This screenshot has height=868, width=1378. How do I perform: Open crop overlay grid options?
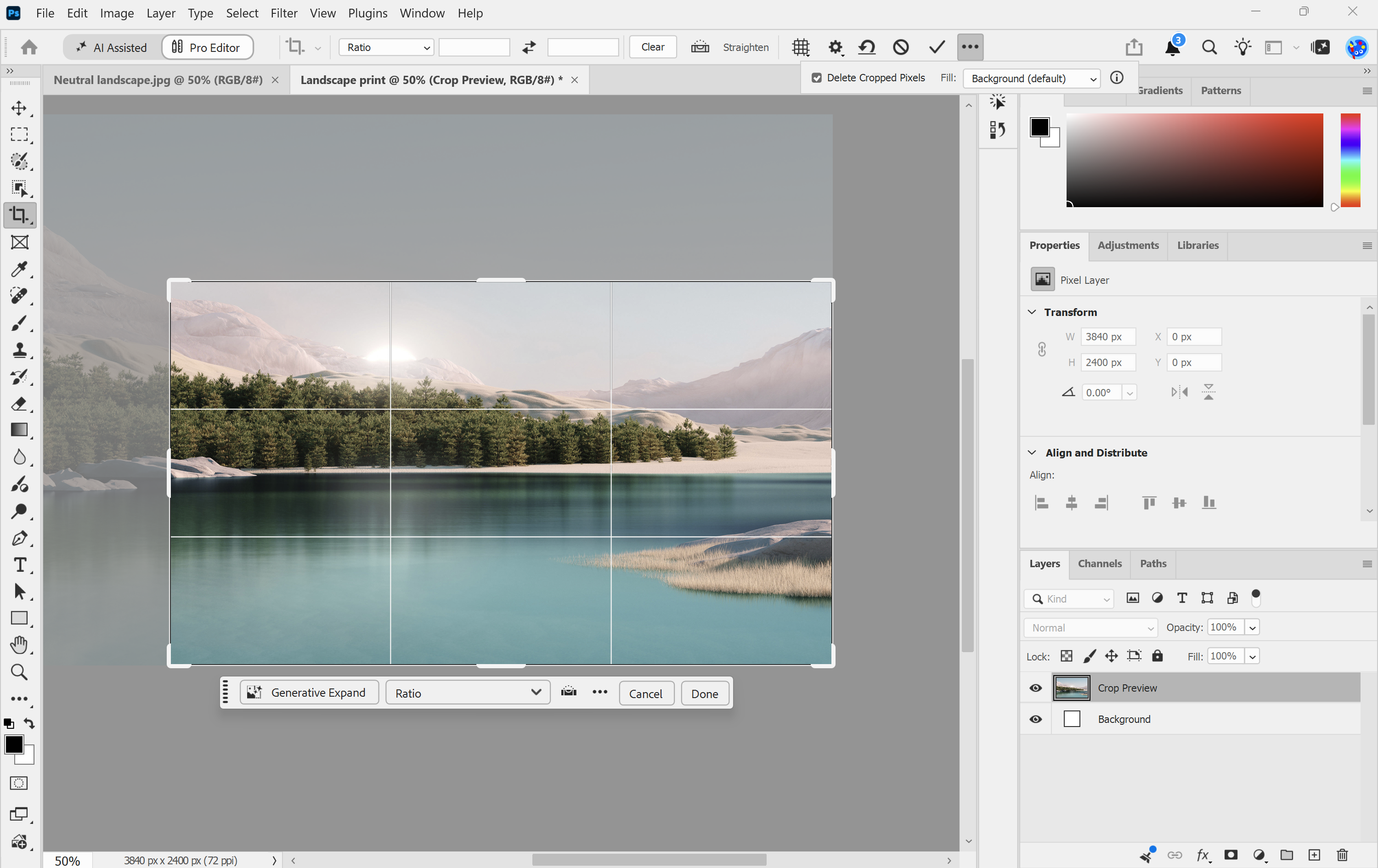click(801, 47)
